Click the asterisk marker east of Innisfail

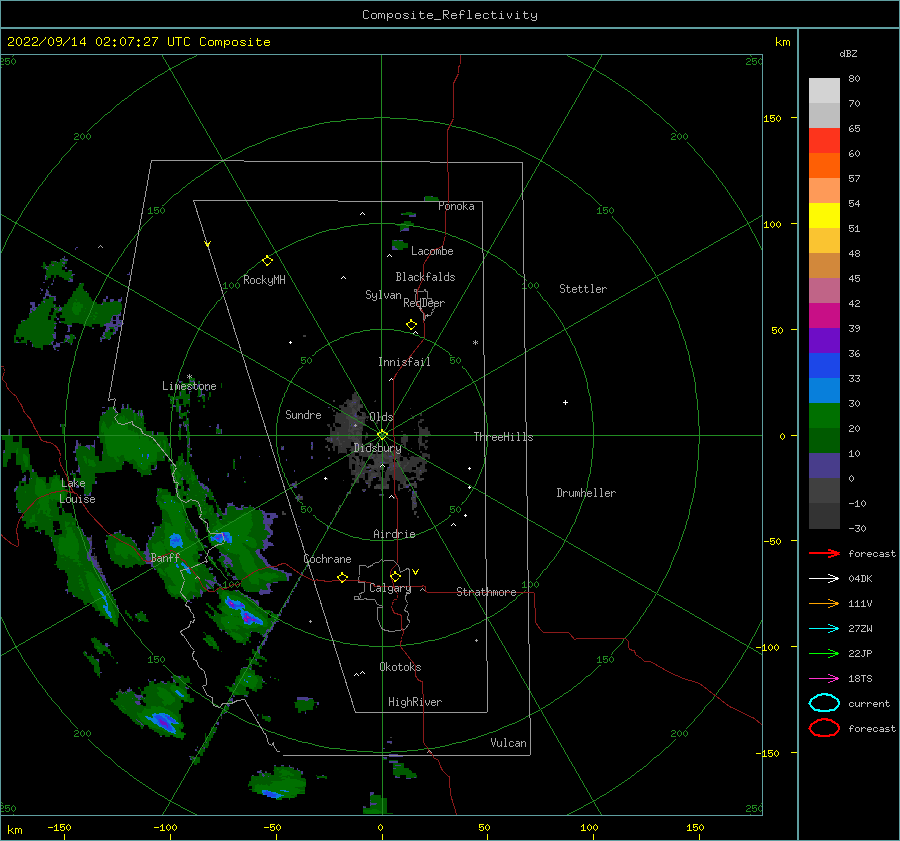coord(475,343)
